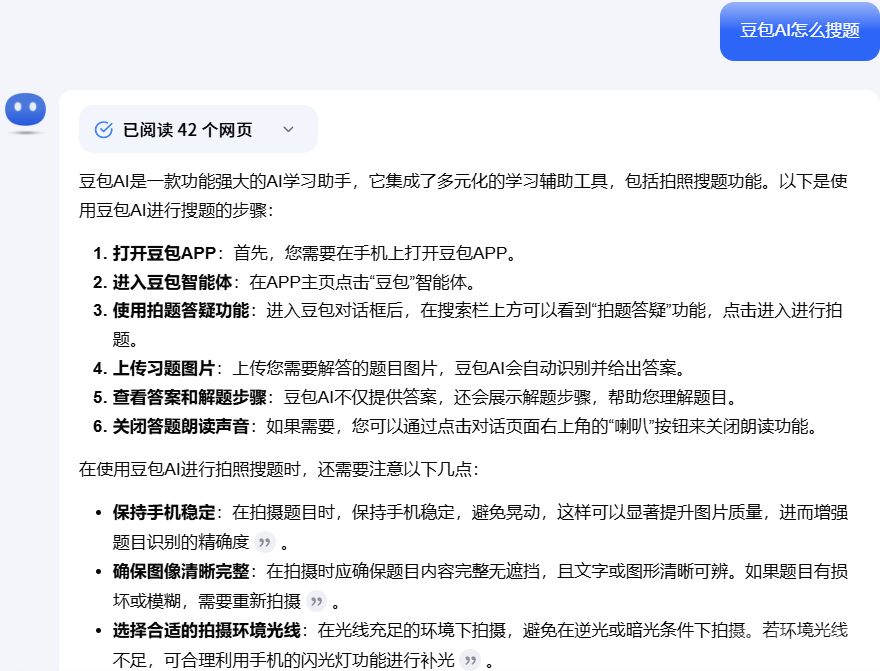Click the step heading 上传习题图片
Viewport: 880px width, 671px height.
pyautogui.click(x=164, y=369)
